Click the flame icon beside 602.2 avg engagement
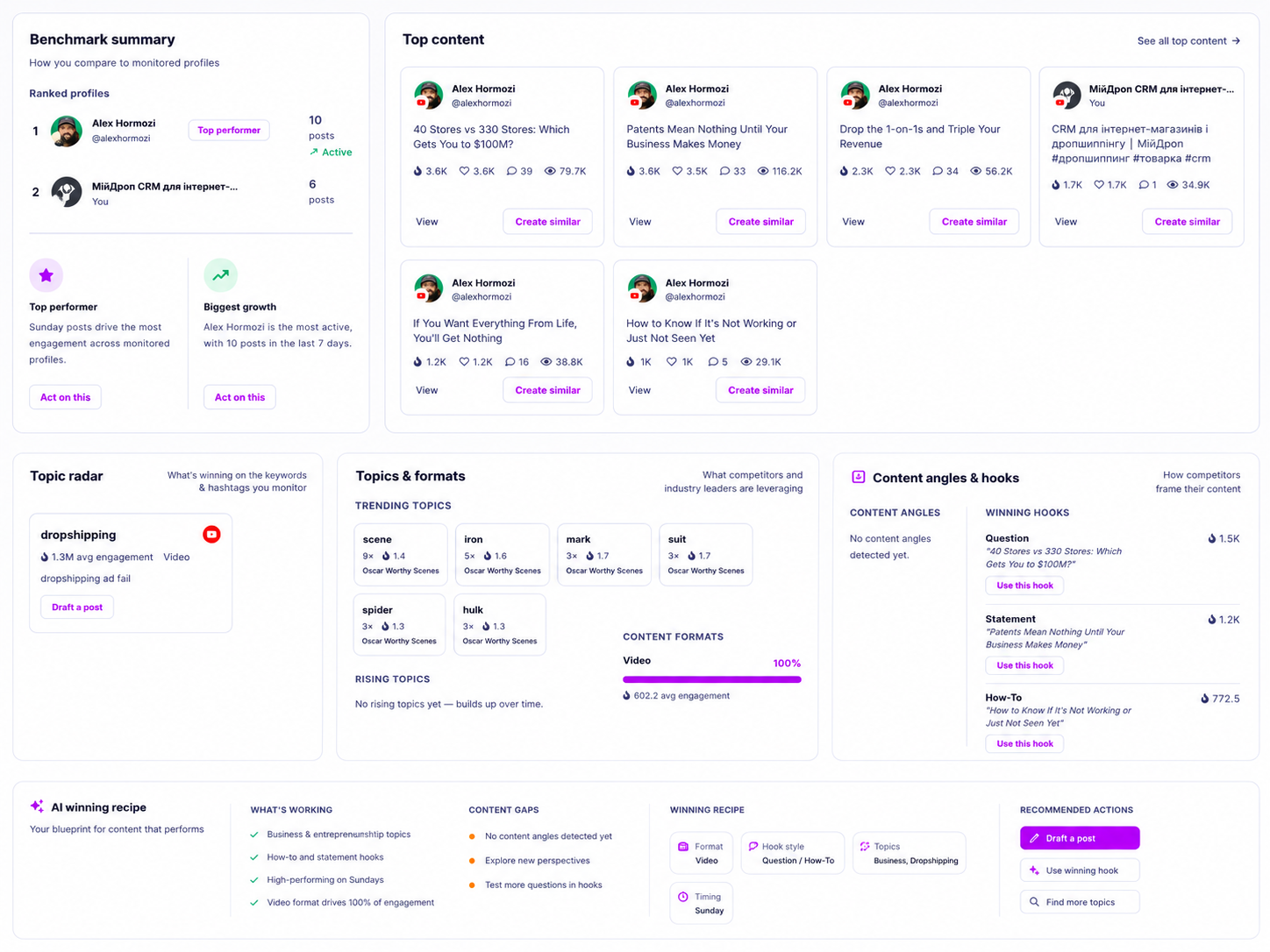 627,695
